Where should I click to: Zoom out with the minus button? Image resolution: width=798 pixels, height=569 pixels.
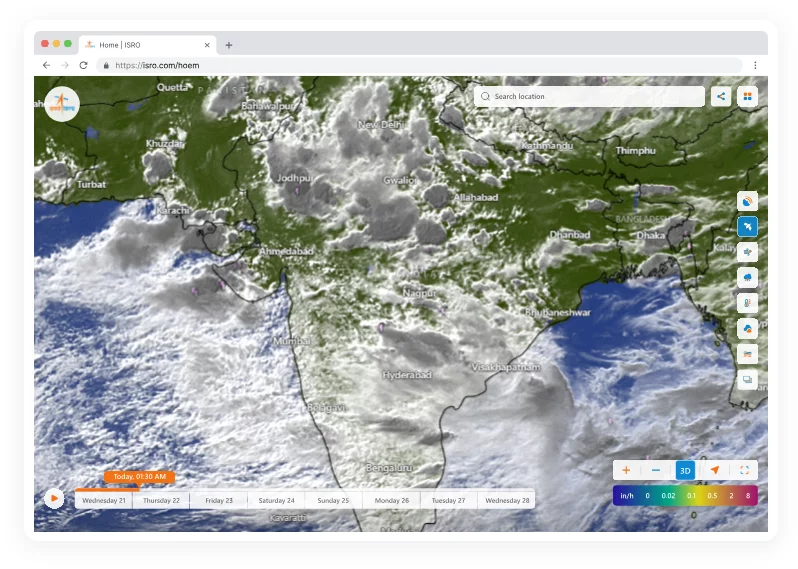[656, 470]
